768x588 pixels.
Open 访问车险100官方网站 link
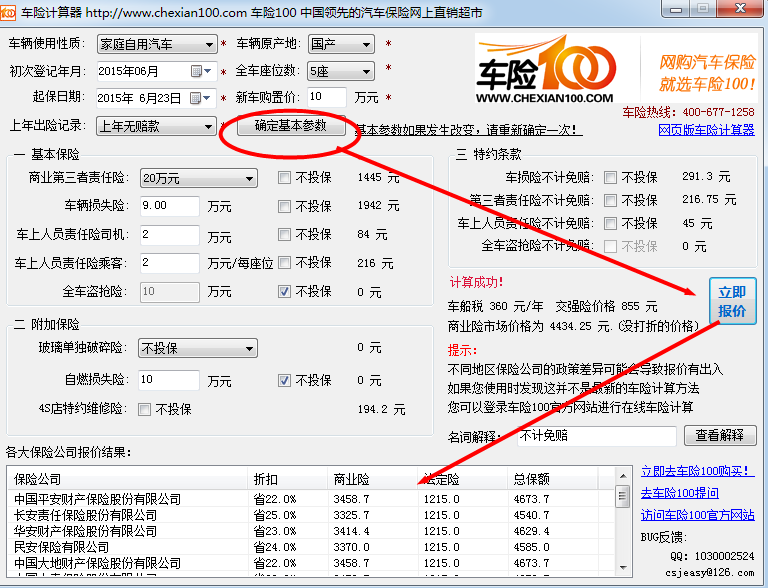[x=697, y=515]
